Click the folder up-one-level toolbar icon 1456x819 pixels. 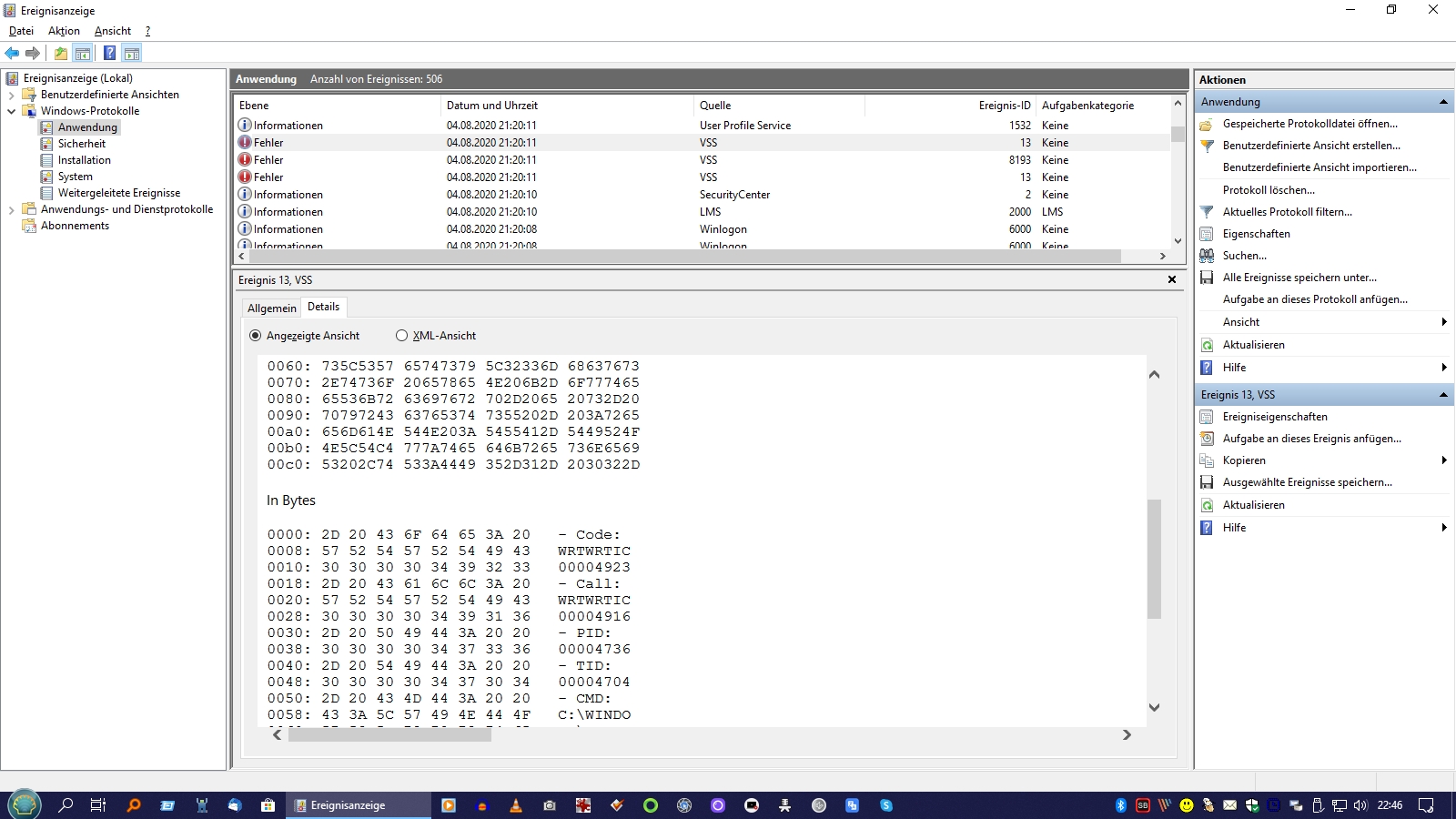click(61, 54)
